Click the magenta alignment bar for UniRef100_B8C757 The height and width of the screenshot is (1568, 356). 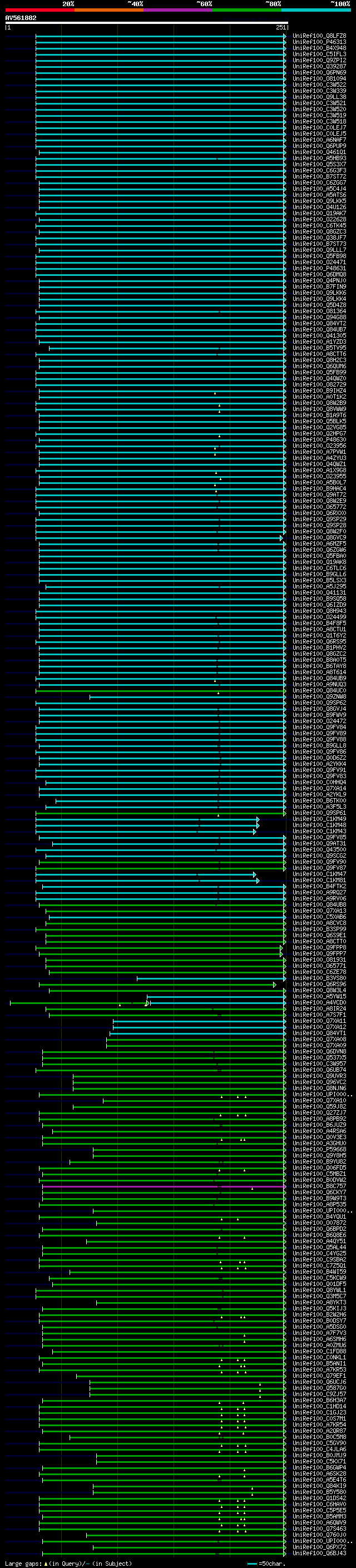click(x=164, y=1186)
